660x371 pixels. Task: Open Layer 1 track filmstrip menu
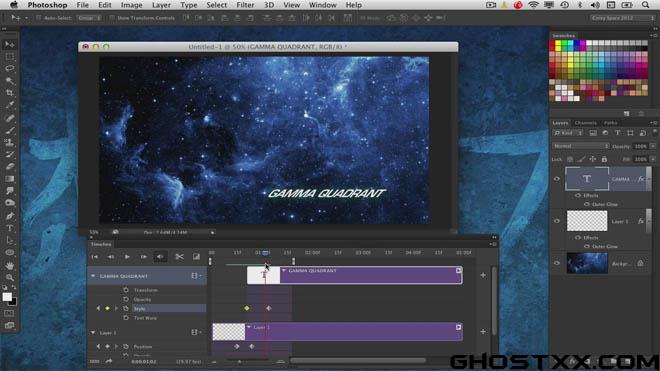(196, 333)
